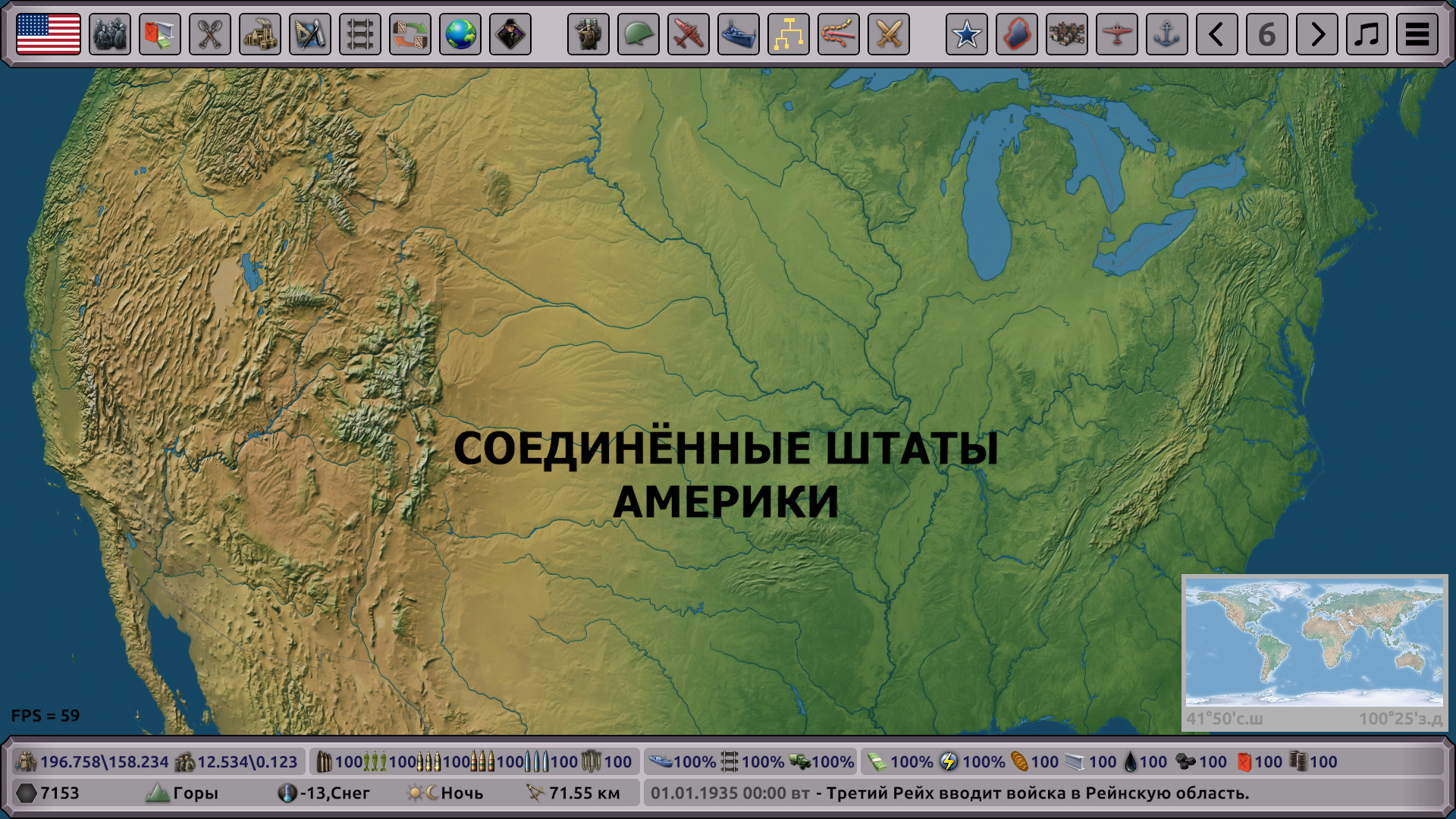Click the United States flag button
The width and height of the screenshot is (1456, 819).
click(49, 34)
